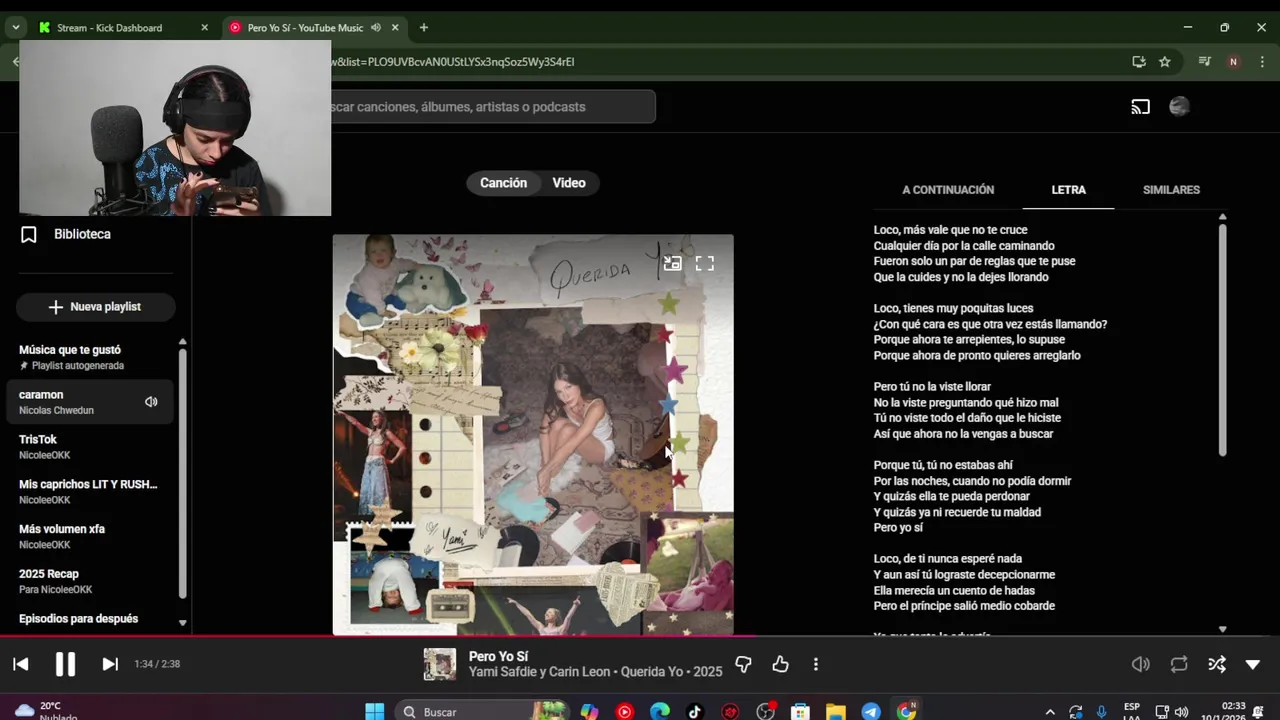Click the taskbar Buscar search box
1280x720 pixels.
coord(480,711)
